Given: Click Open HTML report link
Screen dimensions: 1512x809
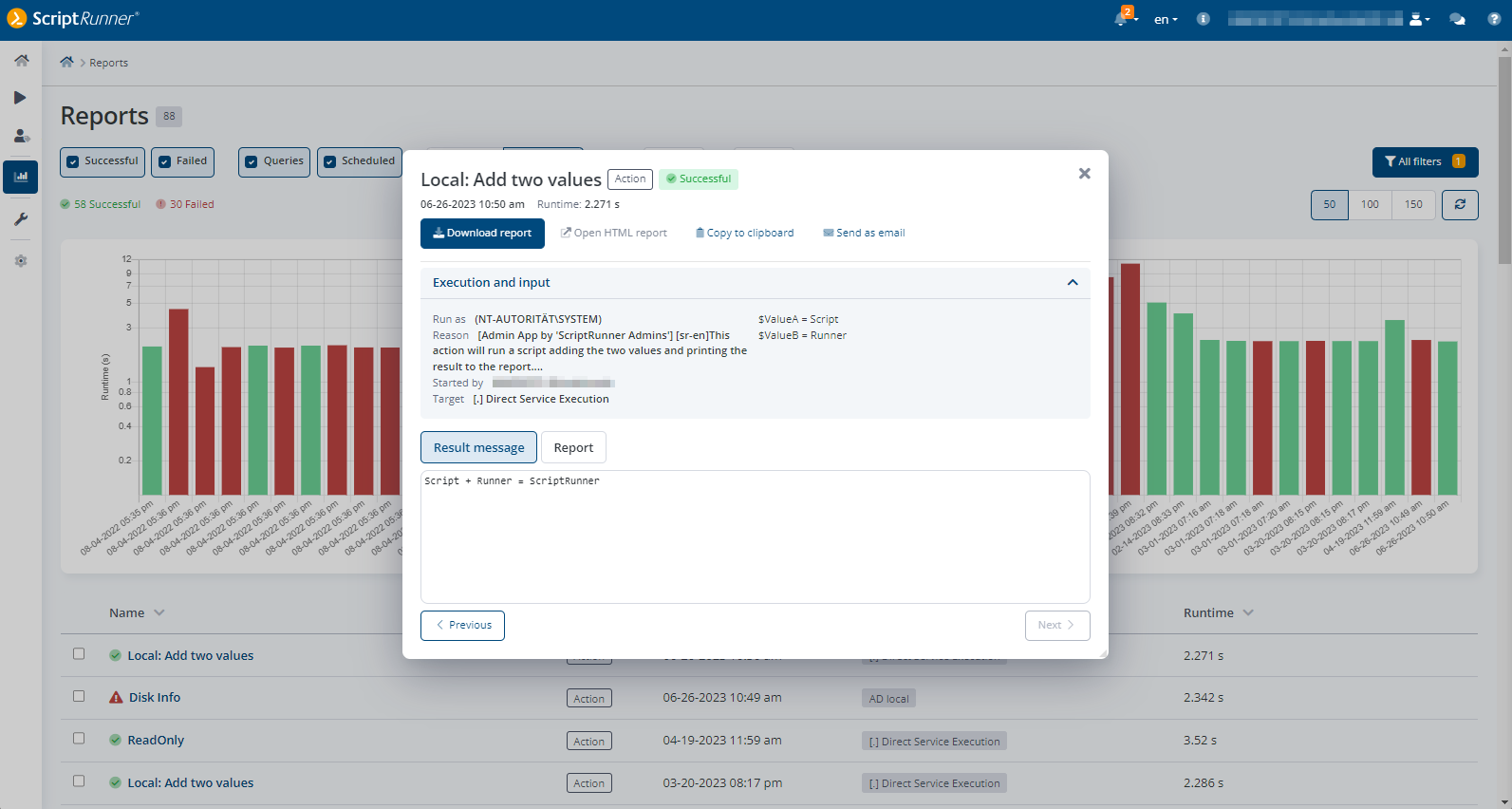Looking at the screenshot, I should (x=614, y=233).
